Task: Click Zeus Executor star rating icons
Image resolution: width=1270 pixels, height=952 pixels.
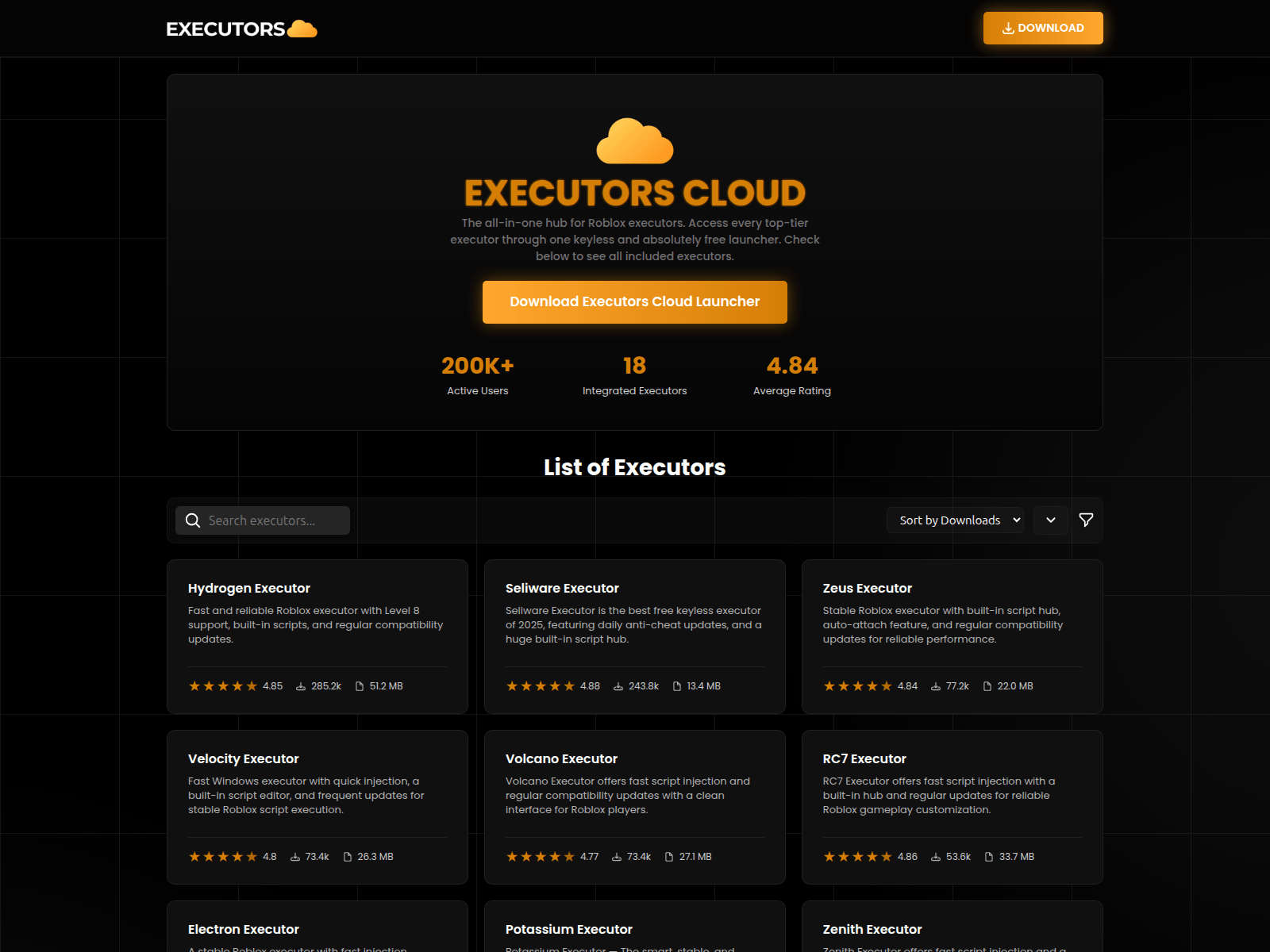Action: click(x=858, y=686)
